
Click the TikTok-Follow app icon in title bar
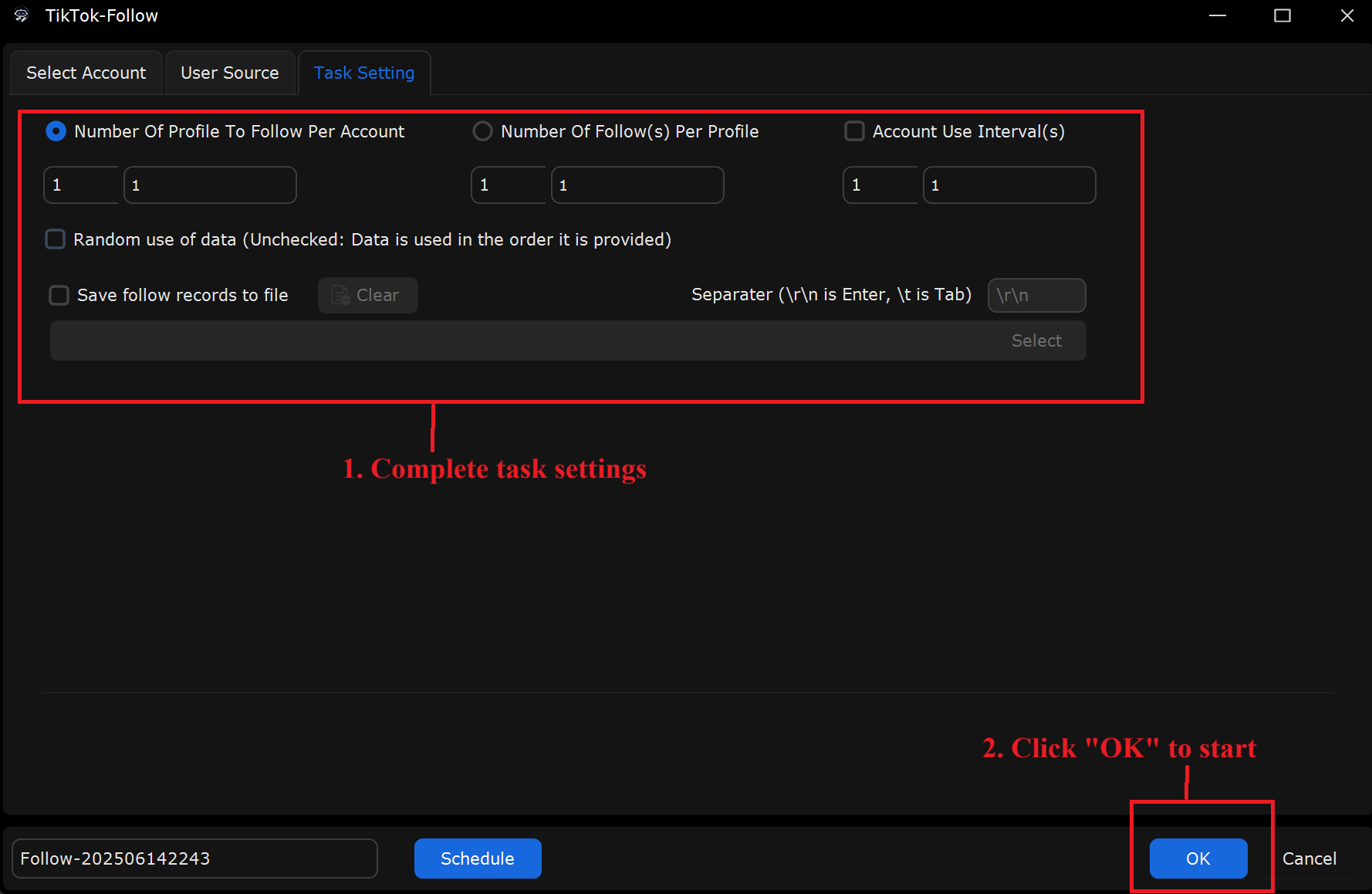coord(22,15)
